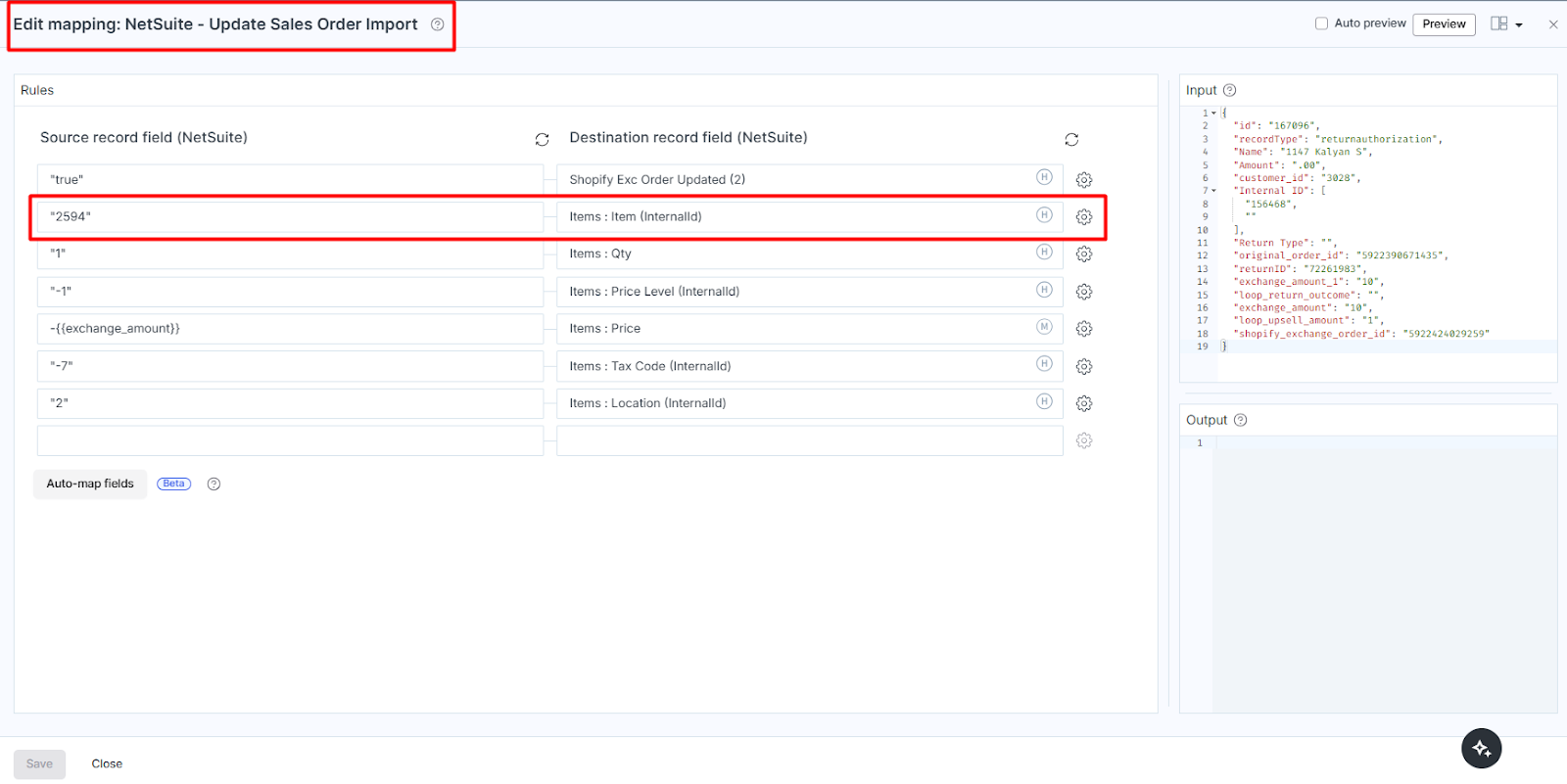This screenshot has width=1567, height=784.
Task: Open the AI assistant sparkle button
Action: 1481,749
